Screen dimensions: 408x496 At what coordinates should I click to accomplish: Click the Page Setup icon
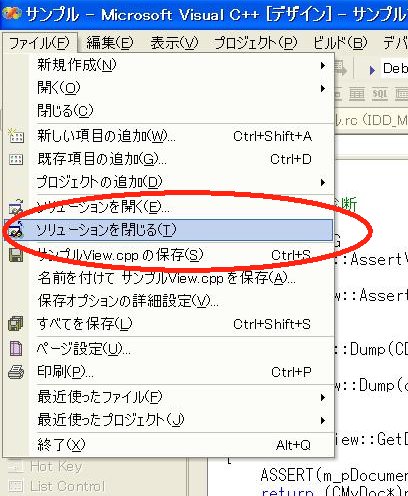tap(16, 349)
